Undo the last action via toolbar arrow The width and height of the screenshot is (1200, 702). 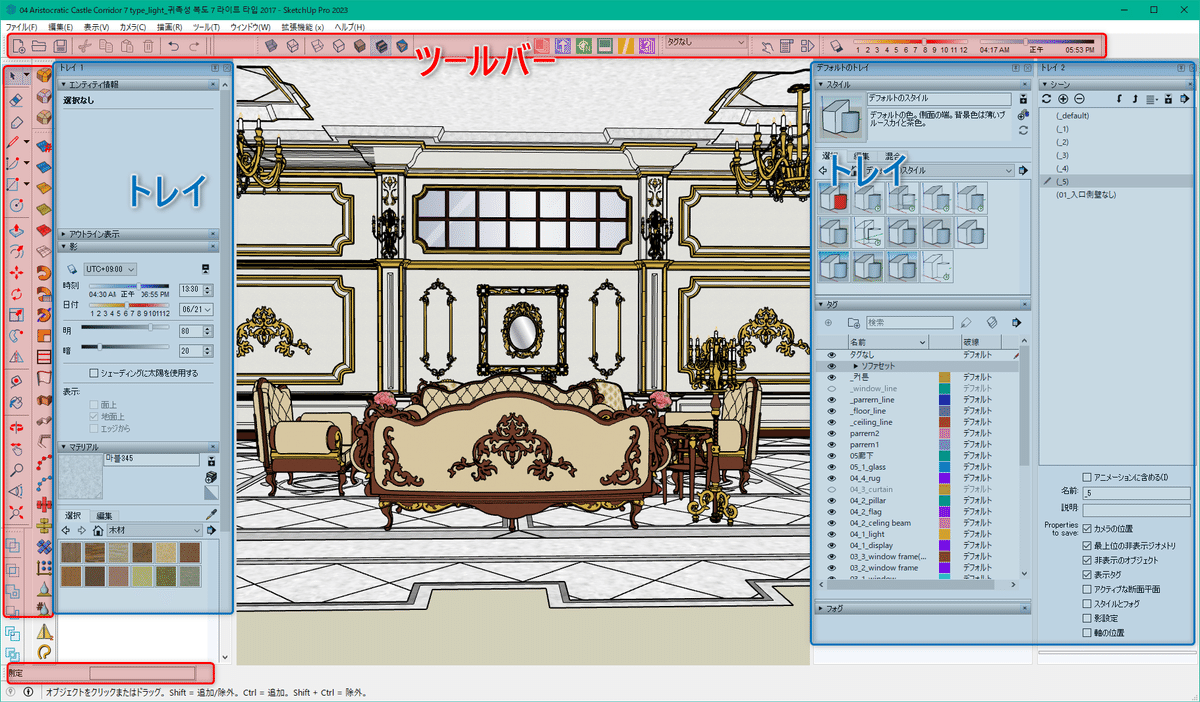tap(173, 46)
